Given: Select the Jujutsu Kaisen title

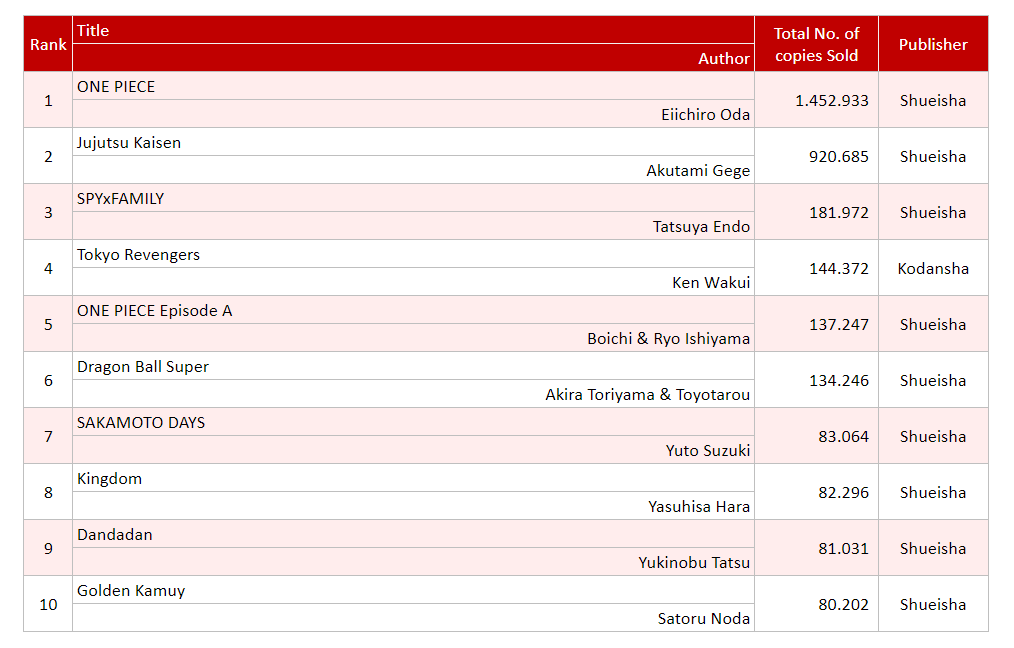Looking at the screenshot, I should click(129, 143).
